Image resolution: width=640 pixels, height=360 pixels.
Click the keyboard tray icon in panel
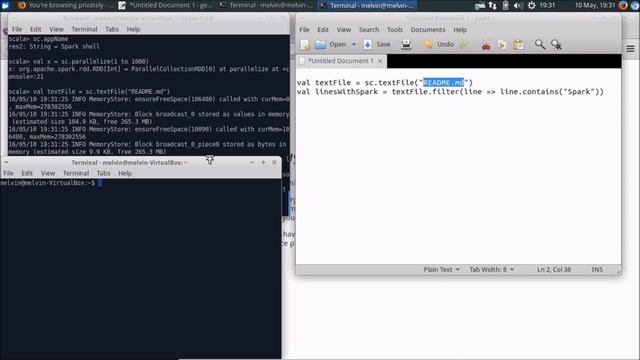[x=480, y=5]
